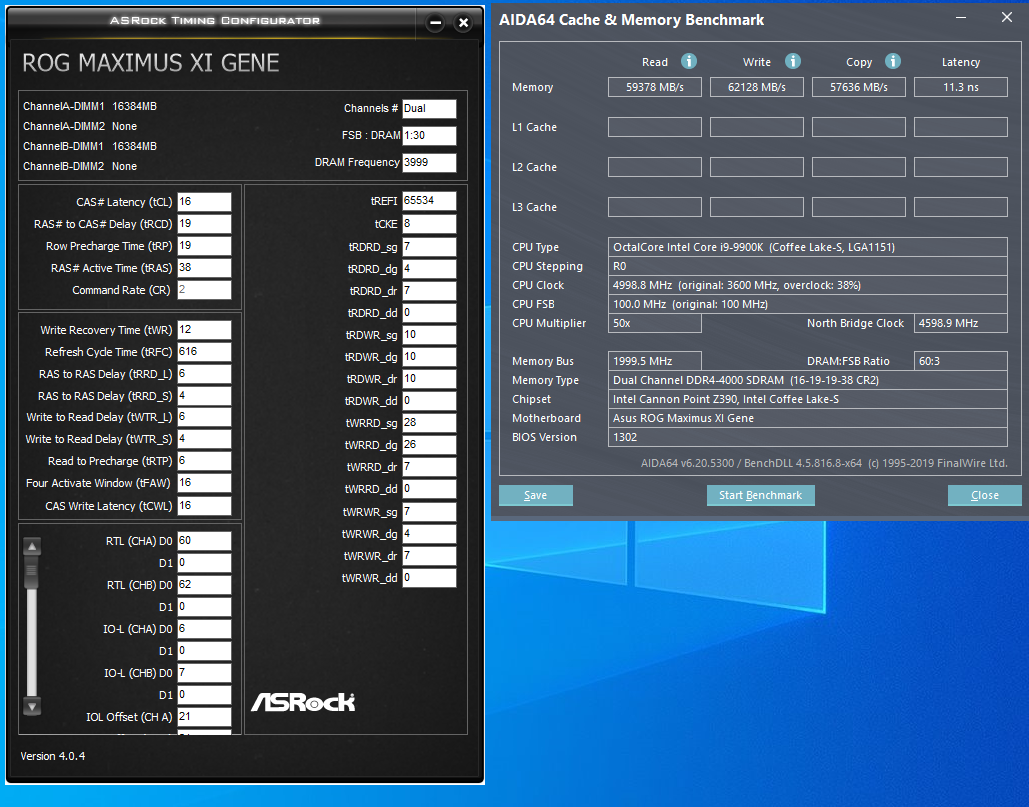1029x807 pixels.
Task: Click the scrollbar down arrow in RTL panel
Action: (32, 705)
